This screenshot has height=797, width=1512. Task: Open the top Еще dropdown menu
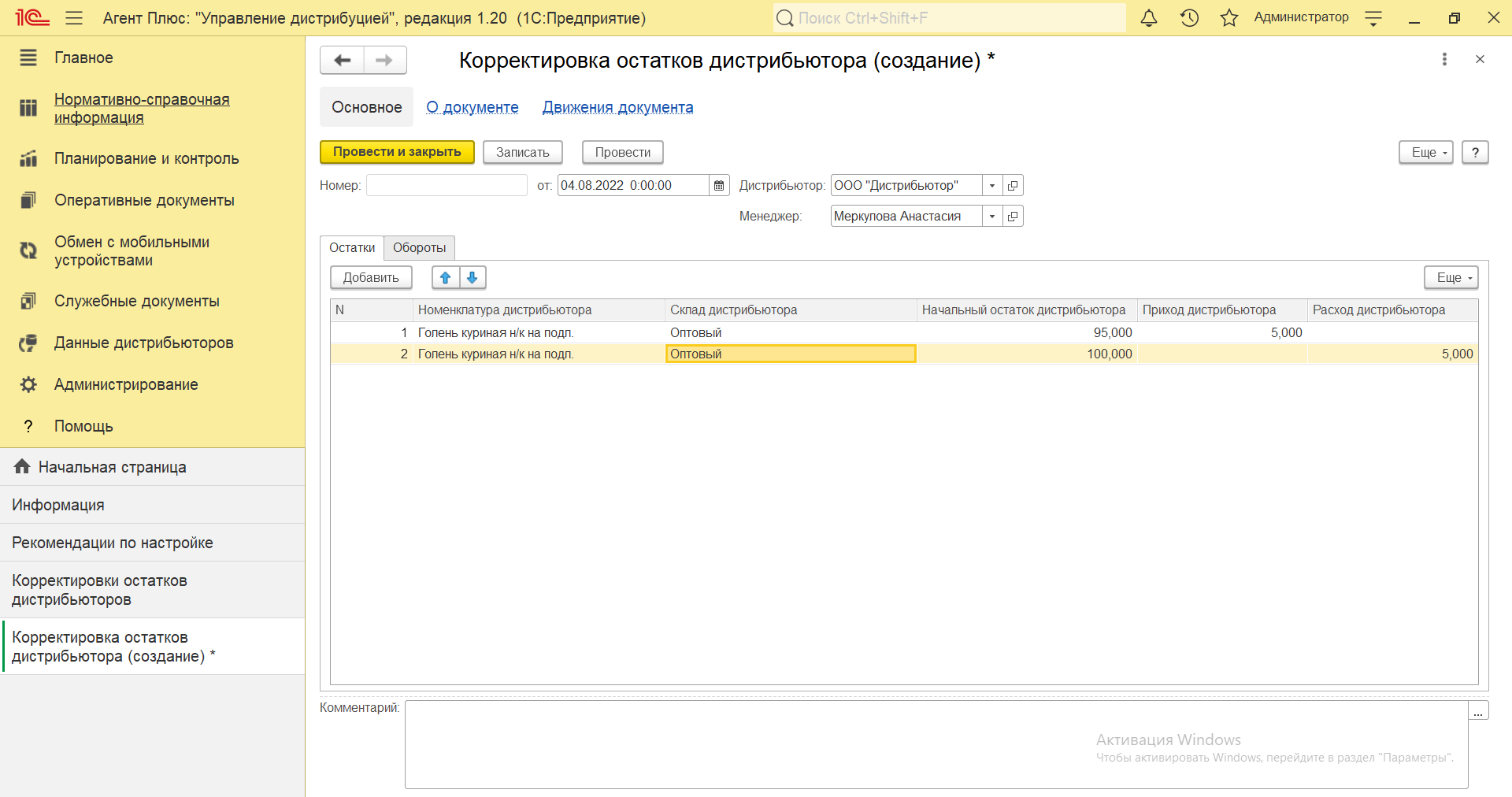[1426, 152]
